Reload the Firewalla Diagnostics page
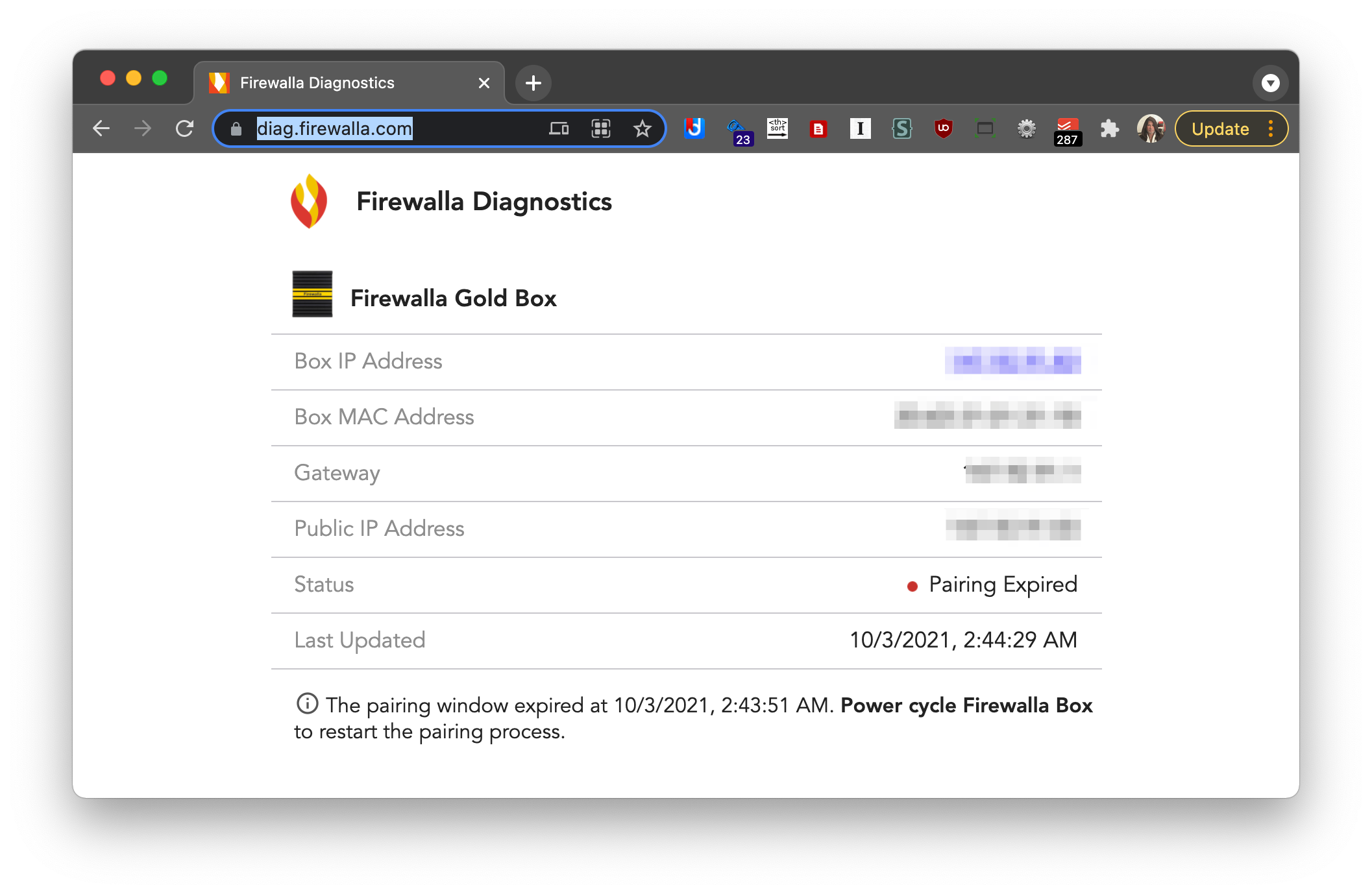 pyautogui.click(x=184, y=128)
